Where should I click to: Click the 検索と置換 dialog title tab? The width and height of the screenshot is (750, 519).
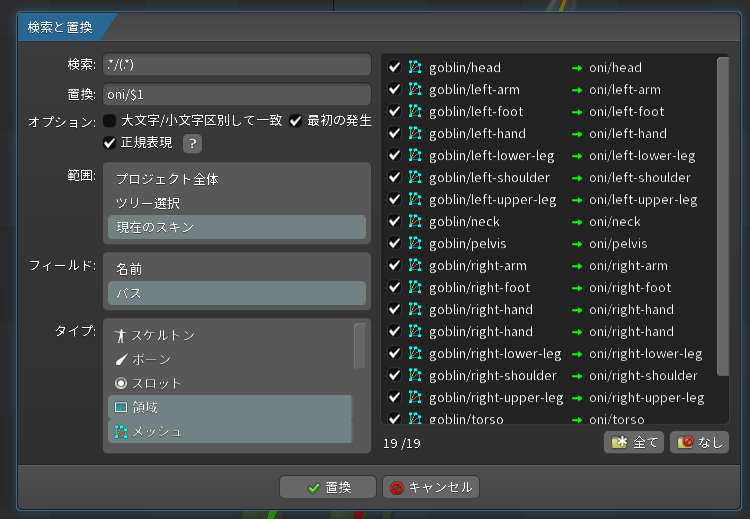tap(60, 27)
